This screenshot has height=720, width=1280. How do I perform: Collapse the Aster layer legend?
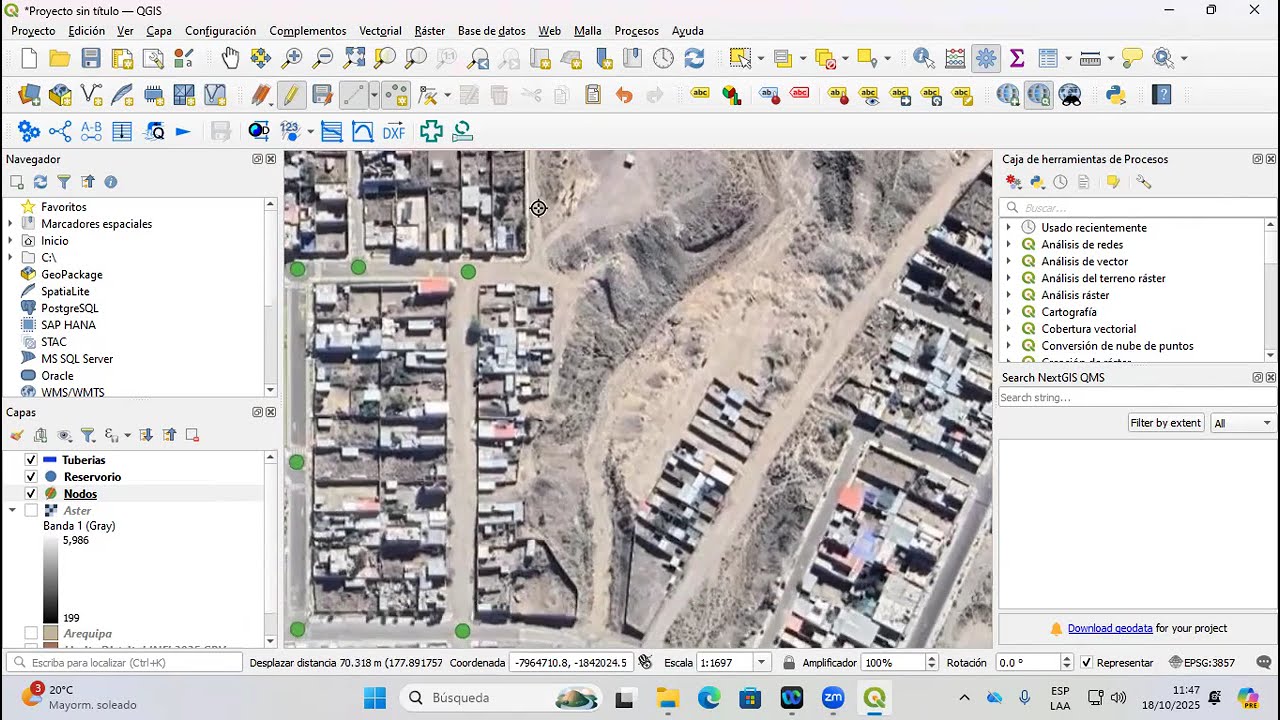(13, 511)
